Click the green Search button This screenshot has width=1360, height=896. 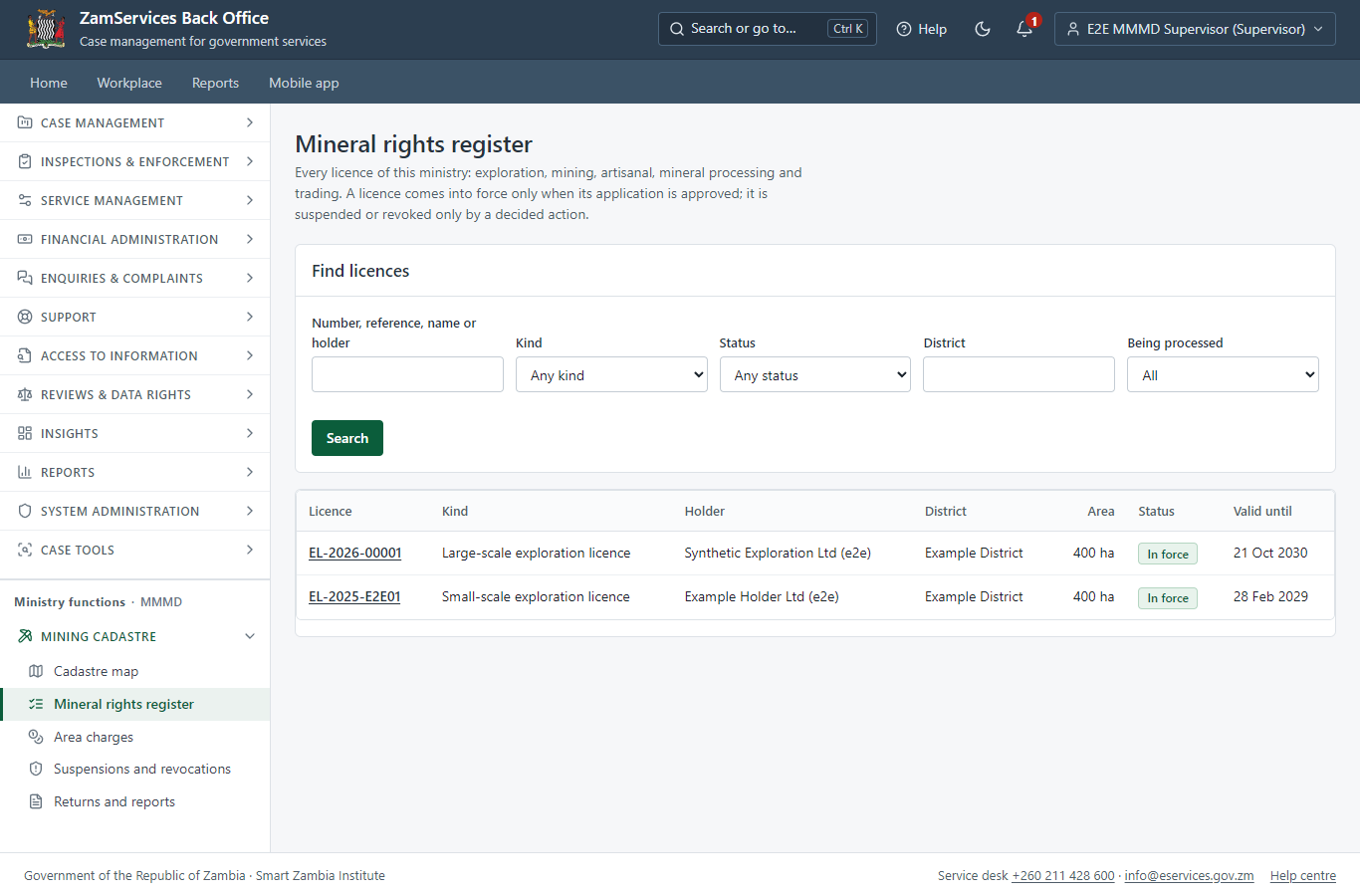[x=347, y=438]
